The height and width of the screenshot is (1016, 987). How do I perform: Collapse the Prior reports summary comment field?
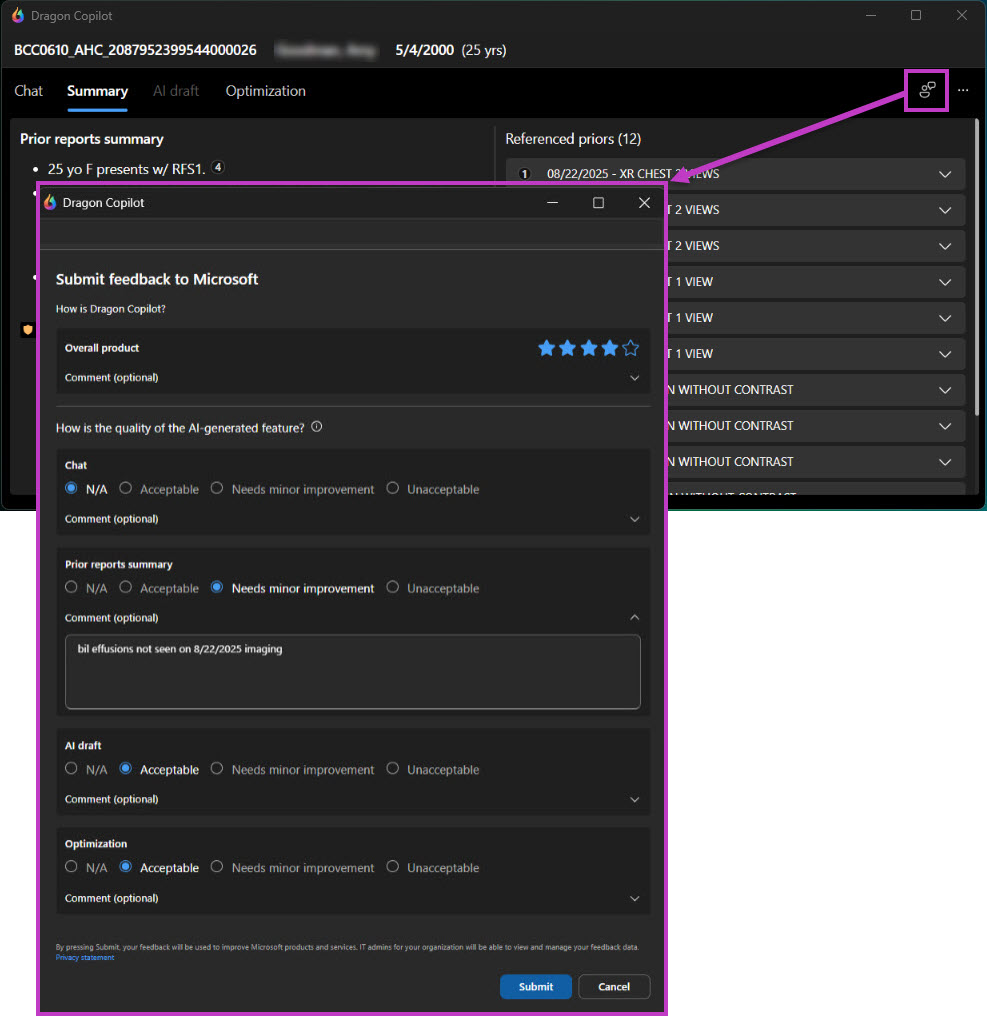634,617
